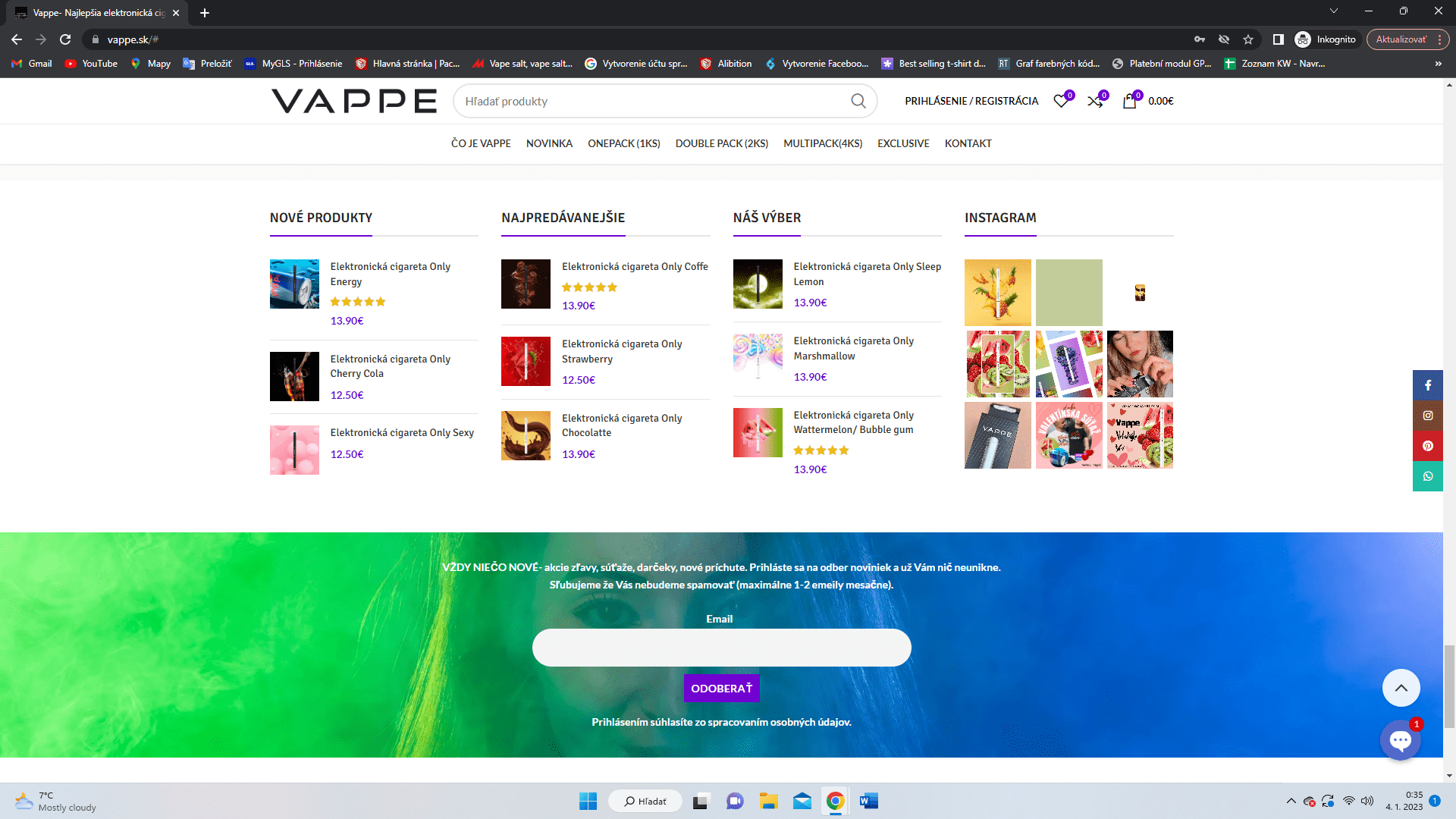
Task: Click the ODOBERAŤ subscribe button
Action: 721,689
